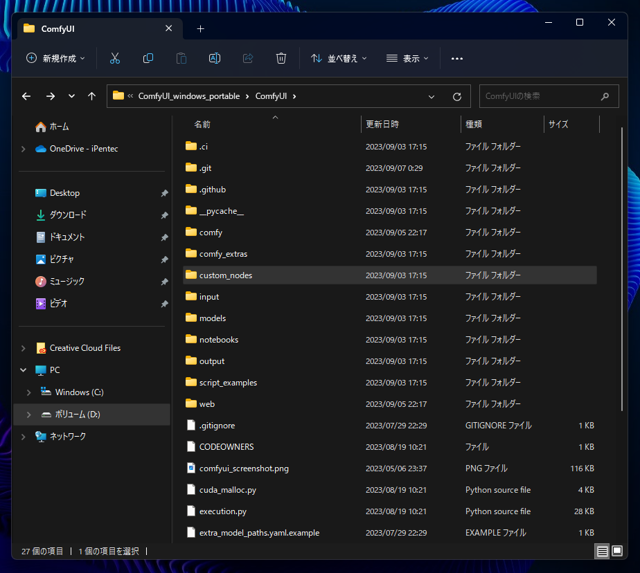Expand address bar history dropdown
The width and height of the screenshot is (640, 573).
[x=431, y=97]
